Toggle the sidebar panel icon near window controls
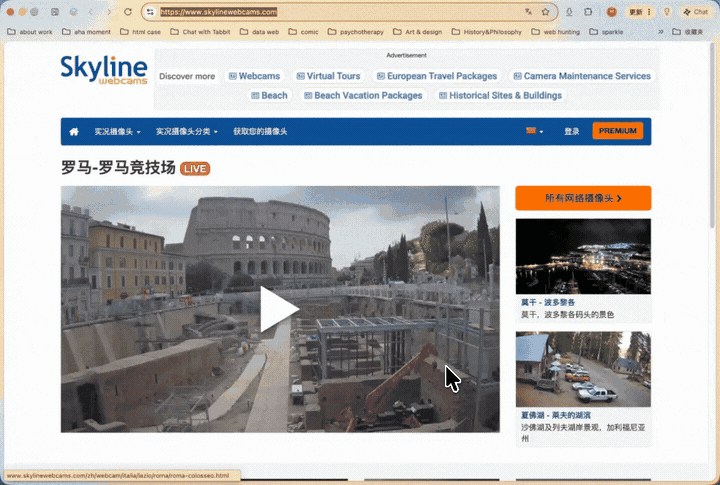The height and width of the screenshot is (485, 720). [55, 12]
